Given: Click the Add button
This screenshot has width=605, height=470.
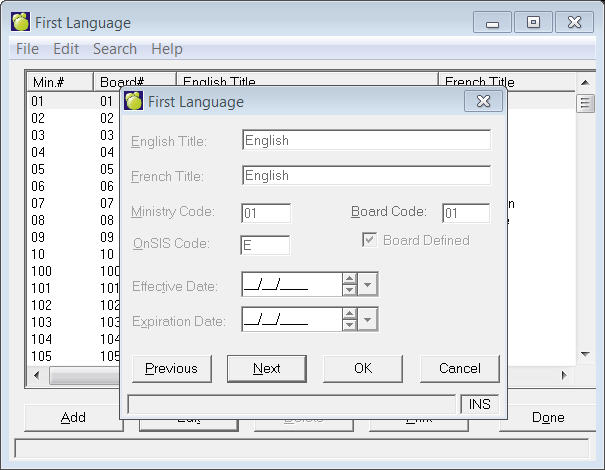Looking at the screenshot, I should [73, 418].
